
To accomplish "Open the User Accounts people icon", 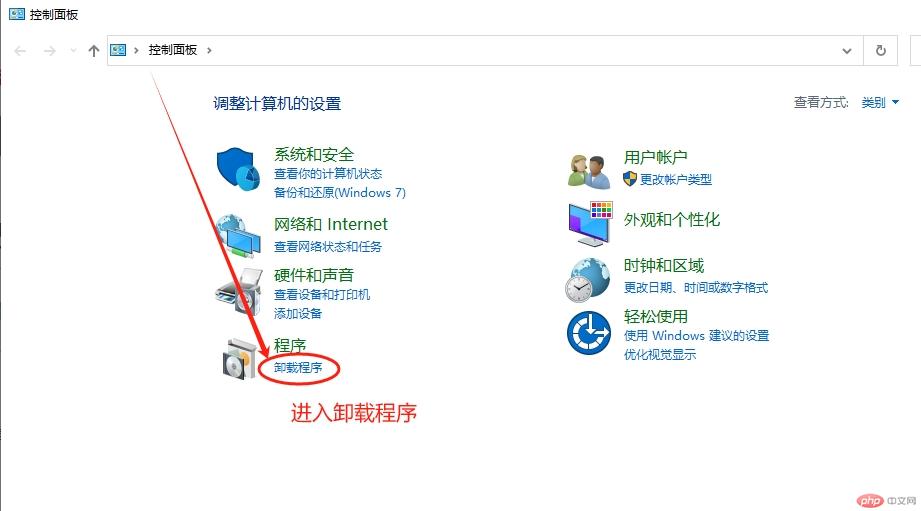I will 589,171.
